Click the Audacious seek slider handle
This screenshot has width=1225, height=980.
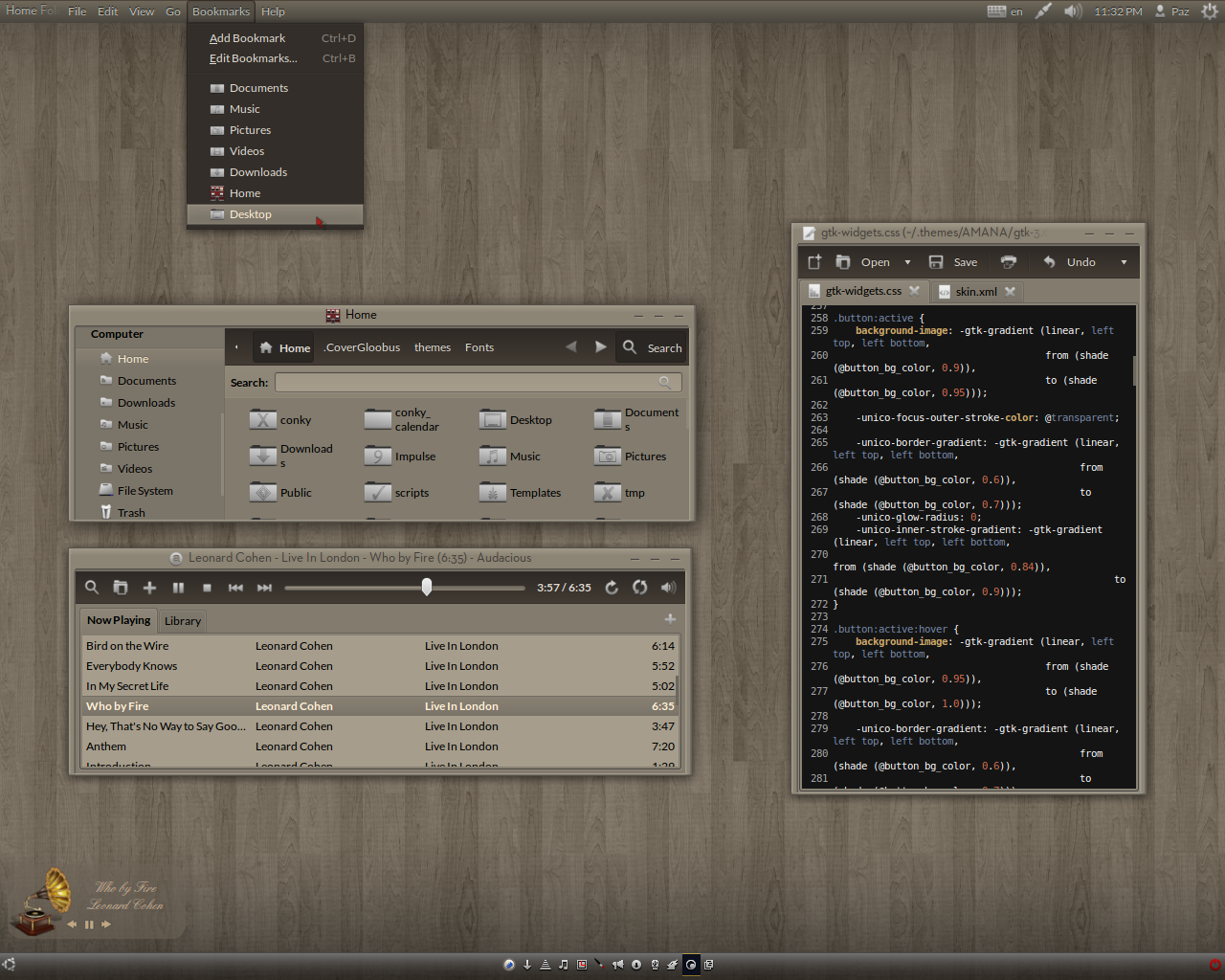click(427, 587)
